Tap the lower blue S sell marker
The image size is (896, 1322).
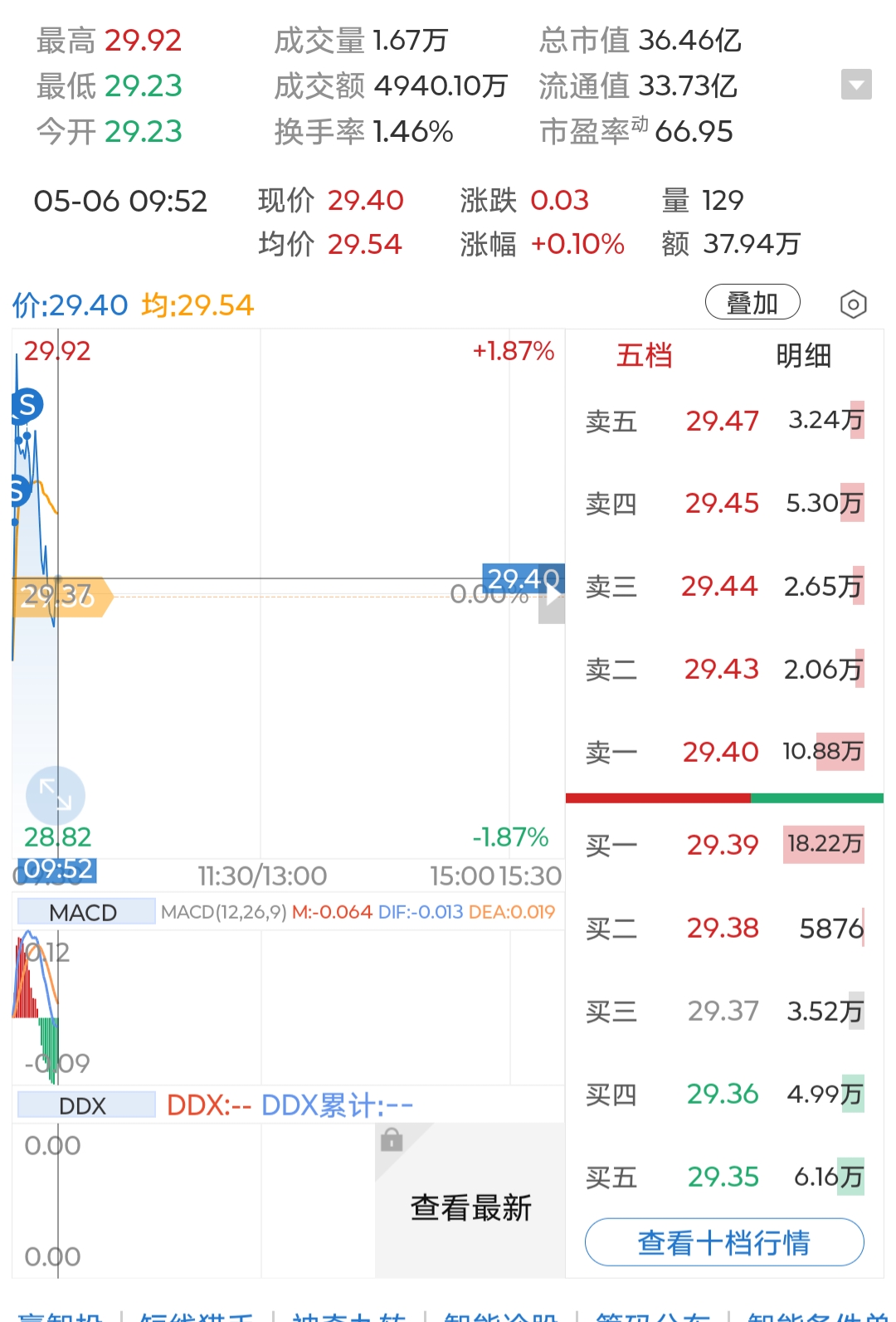pyautogui.click(x=20, y=491)
